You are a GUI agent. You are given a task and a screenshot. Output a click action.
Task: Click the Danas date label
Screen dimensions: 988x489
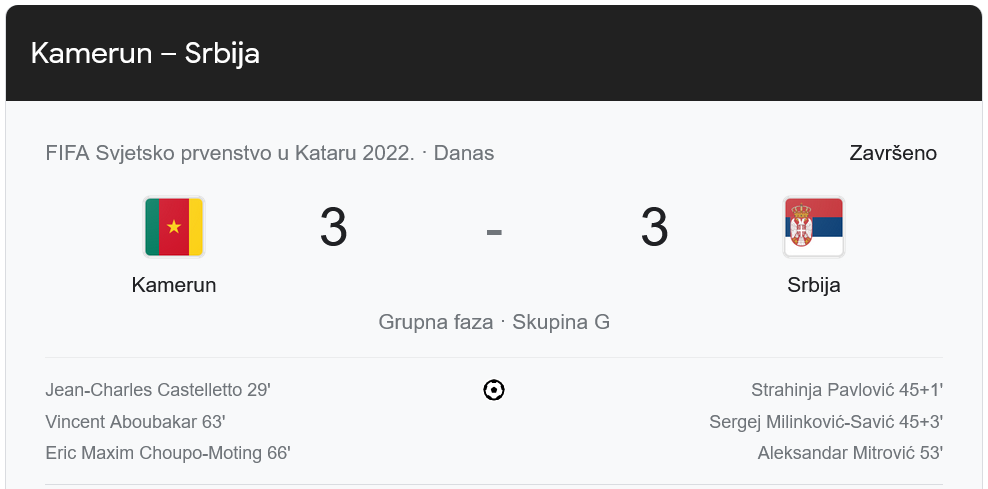click(x=464, y=153)
